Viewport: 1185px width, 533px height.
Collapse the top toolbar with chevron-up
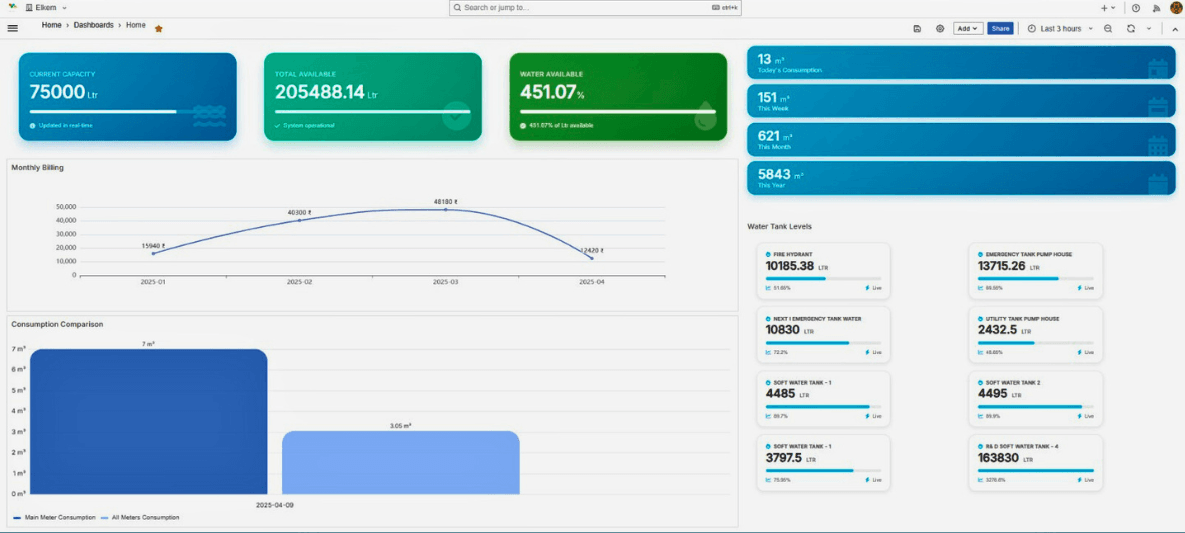pos(1174,29)
